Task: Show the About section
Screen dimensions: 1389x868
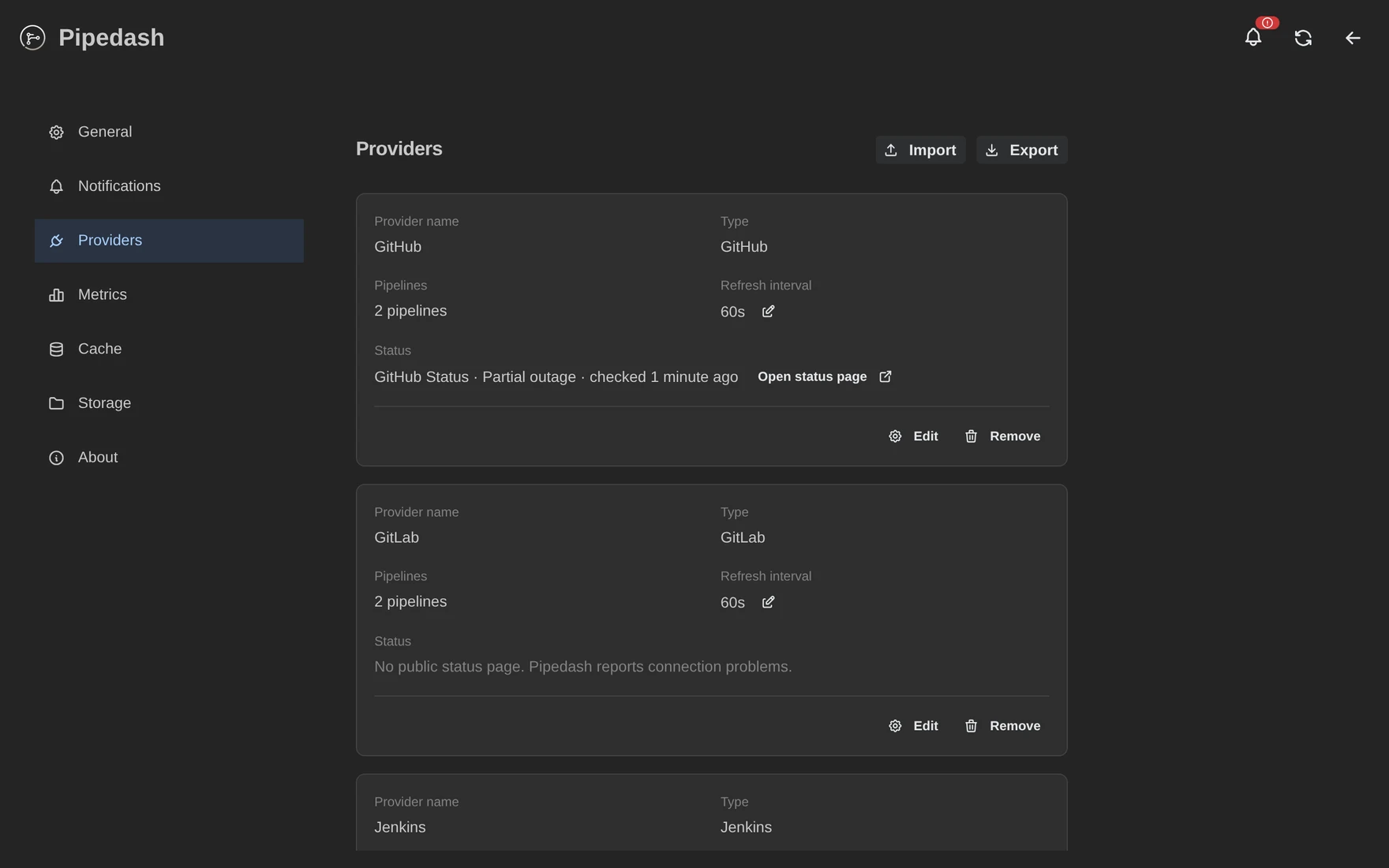Action: [169, 458]
